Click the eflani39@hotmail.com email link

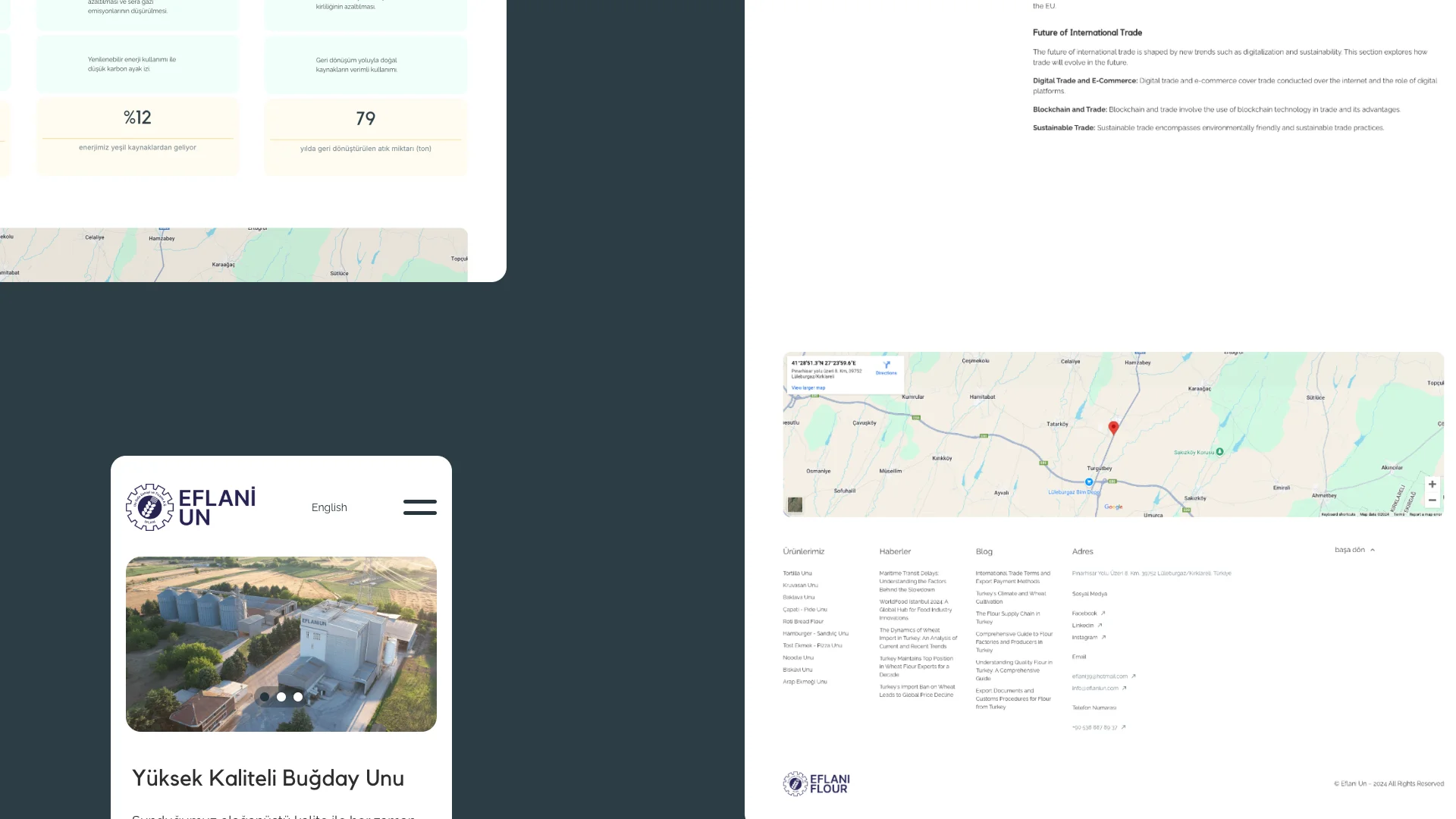pyautogui.click(x=1103, y=676)
